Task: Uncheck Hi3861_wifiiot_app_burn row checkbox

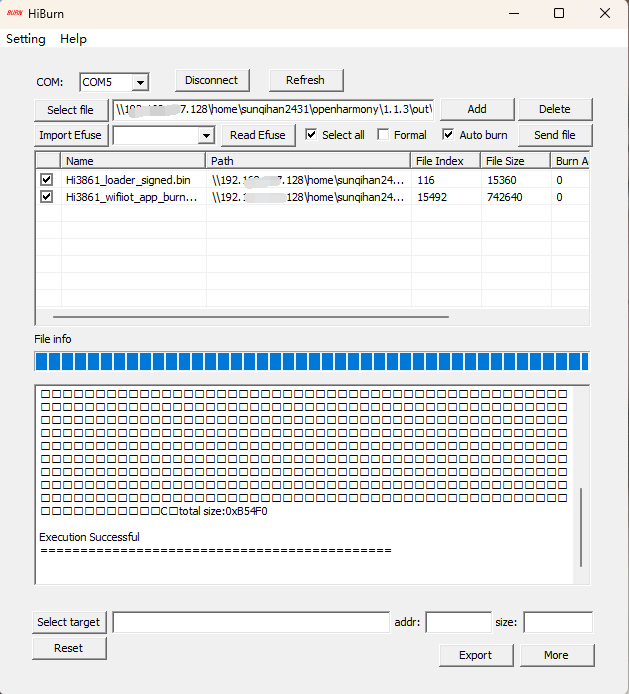Action: [46, 197]
